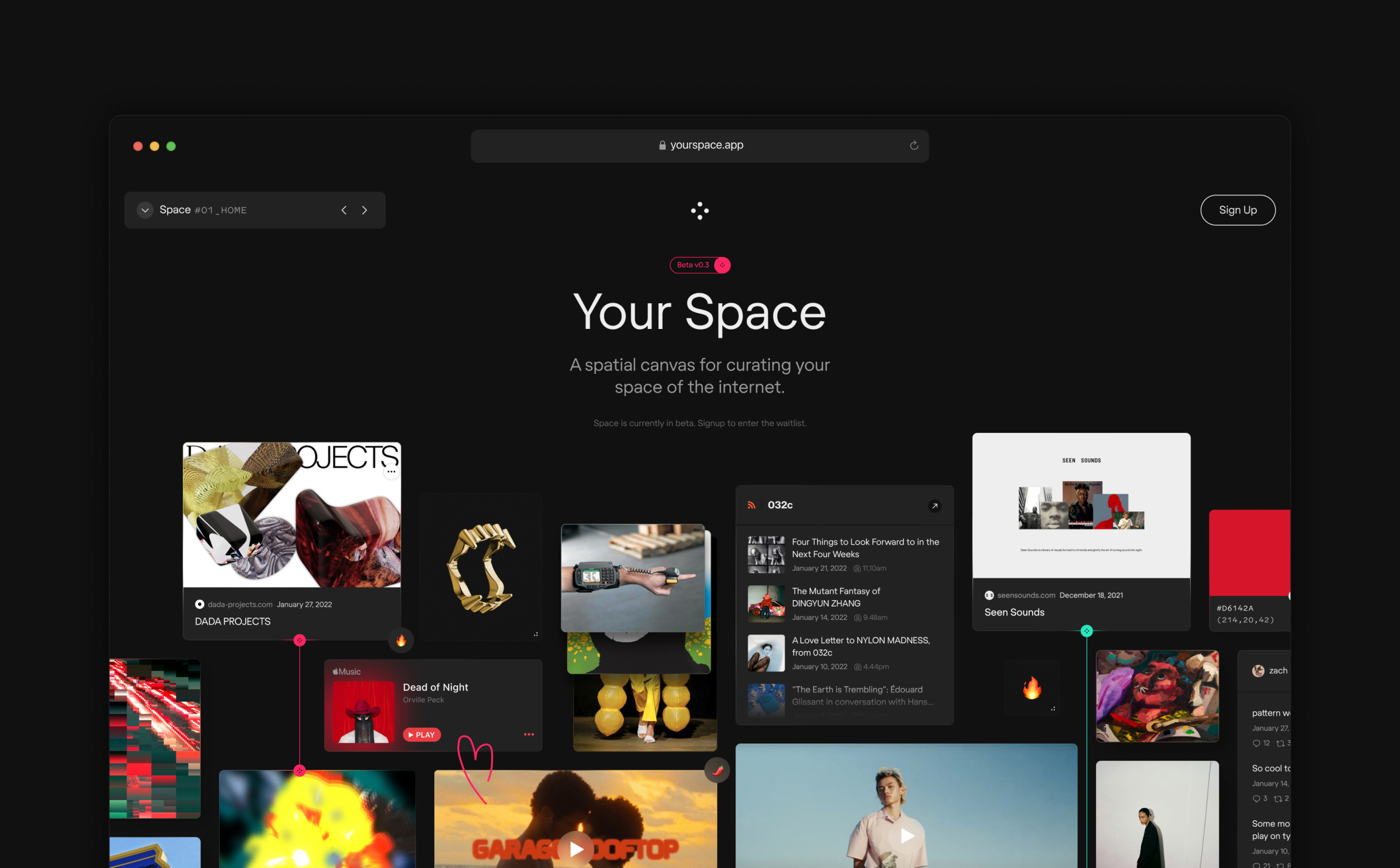Open Four Things to Look Forward article

click(x=865, y=547)
